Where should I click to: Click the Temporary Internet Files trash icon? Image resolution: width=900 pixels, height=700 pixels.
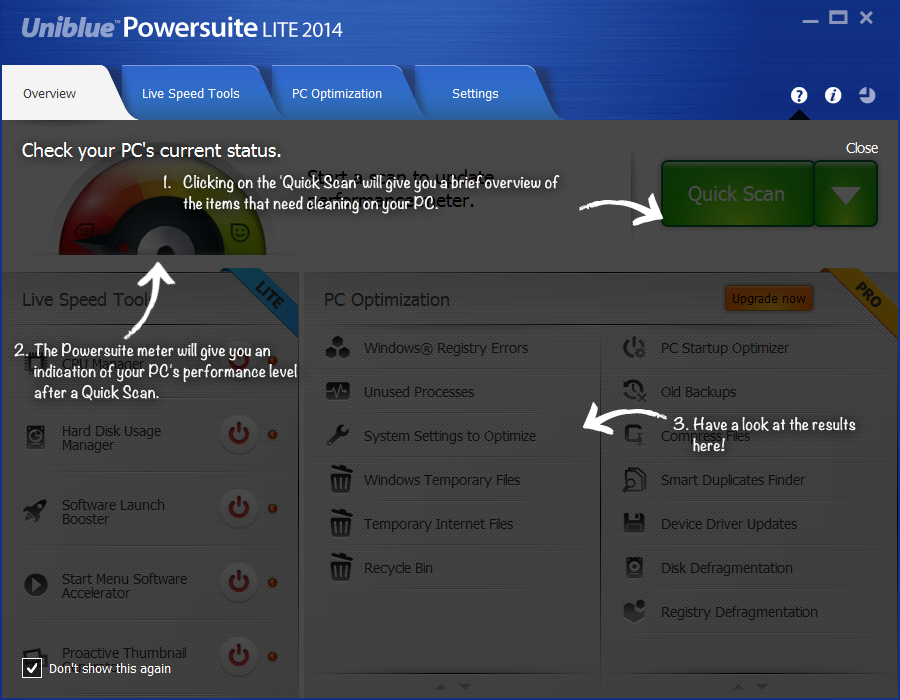tap(340, 523)
